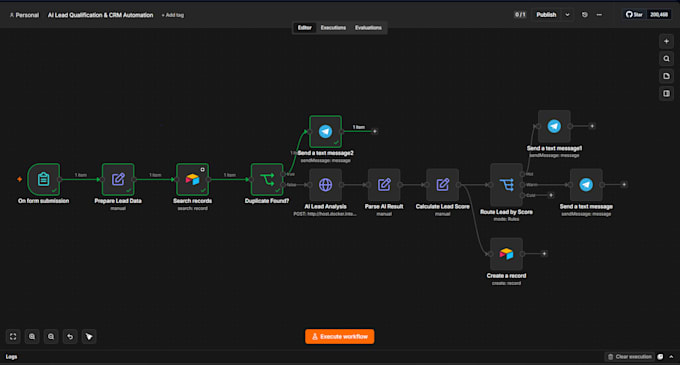Fit the workflow to view
680x365 pixels.
13,336
